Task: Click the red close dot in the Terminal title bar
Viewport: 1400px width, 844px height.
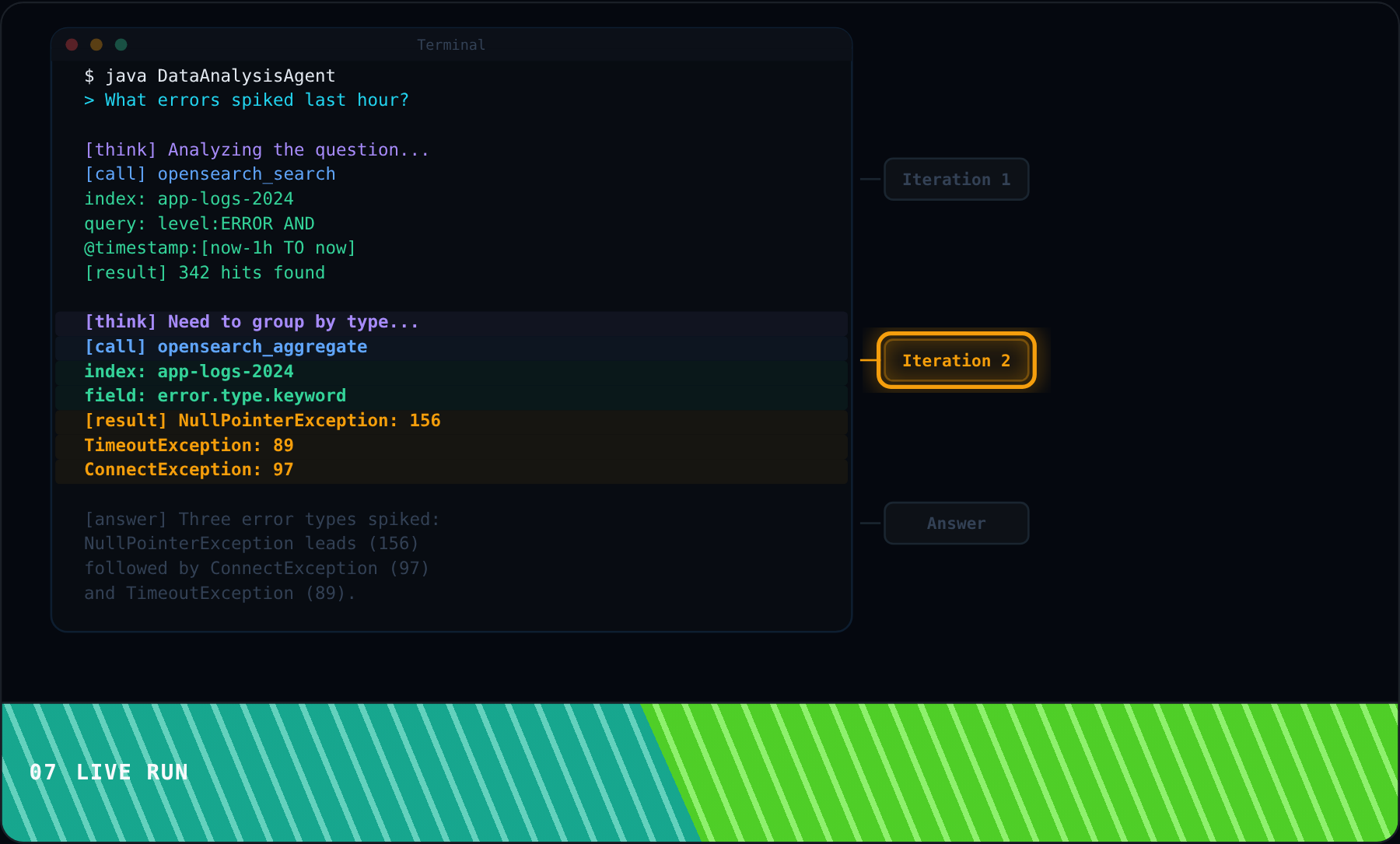Action: [x=72, y=45]
